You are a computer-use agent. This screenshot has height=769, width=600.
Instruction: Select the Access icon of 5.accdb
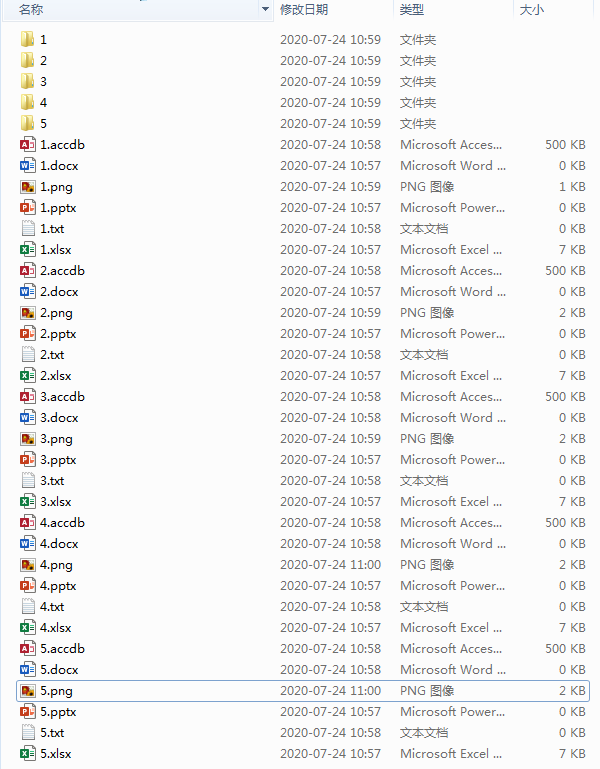tap(28, 648)
